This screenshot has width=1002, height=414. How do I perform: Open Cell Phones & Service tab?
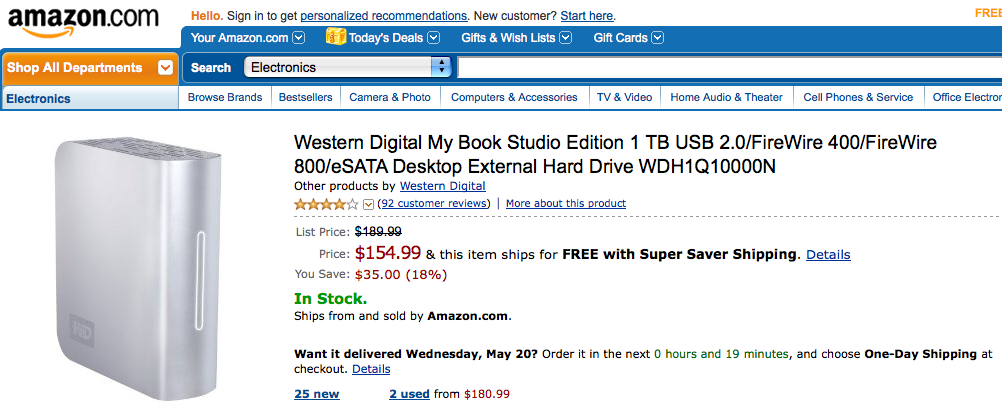(x=858, y=97)
